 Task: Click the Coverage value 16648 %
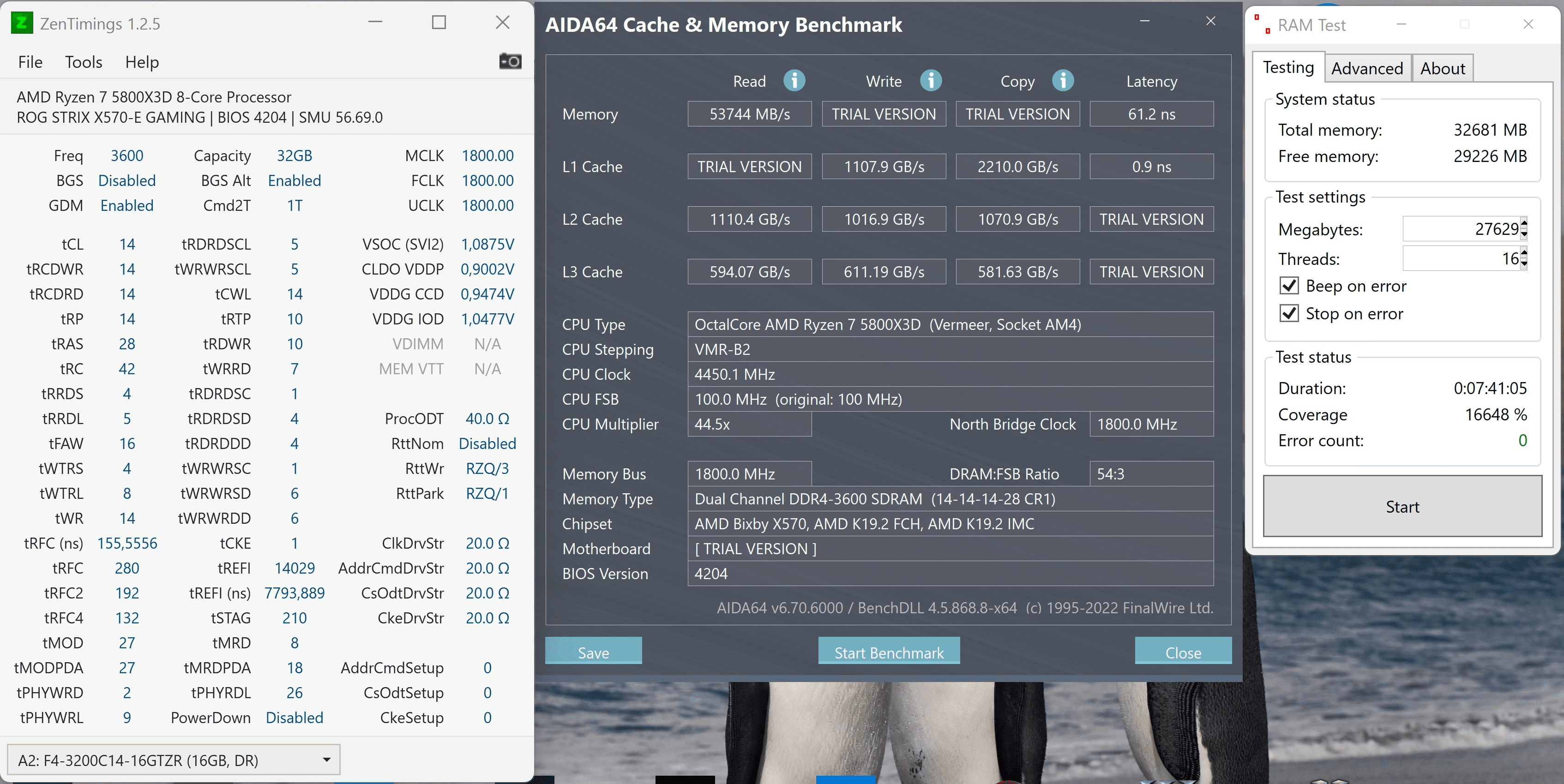click(x=1495, y=414)
